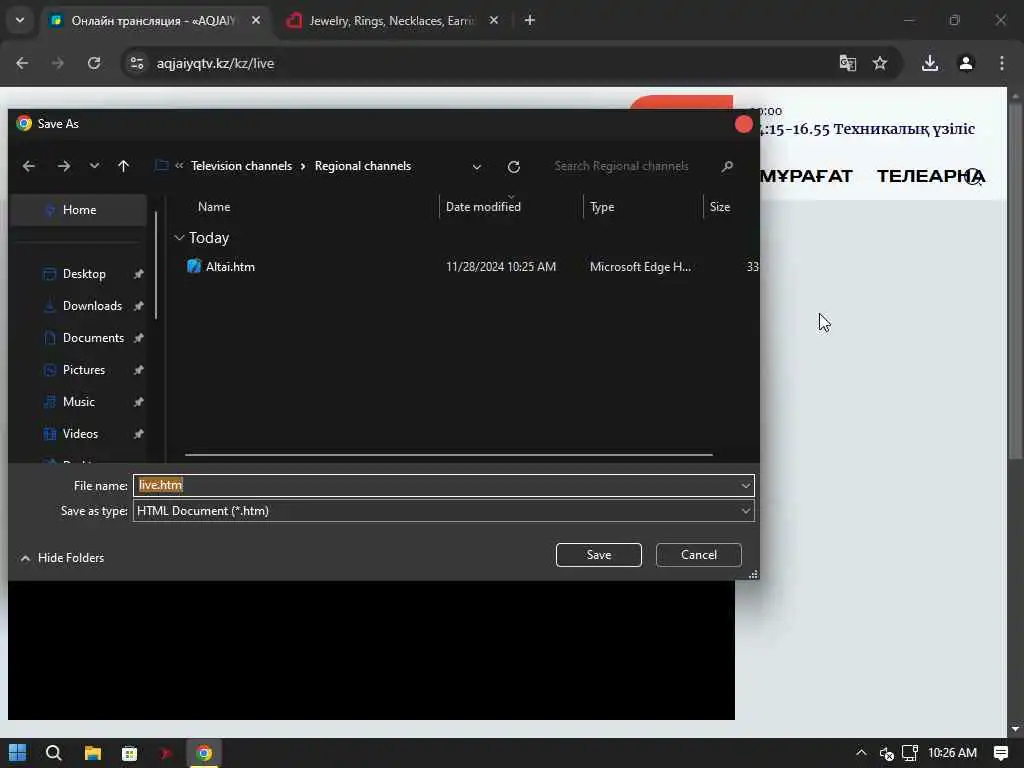Open the Windows Start menu
This screenshot has width=1024, height=768.
(x=18, y=753)
